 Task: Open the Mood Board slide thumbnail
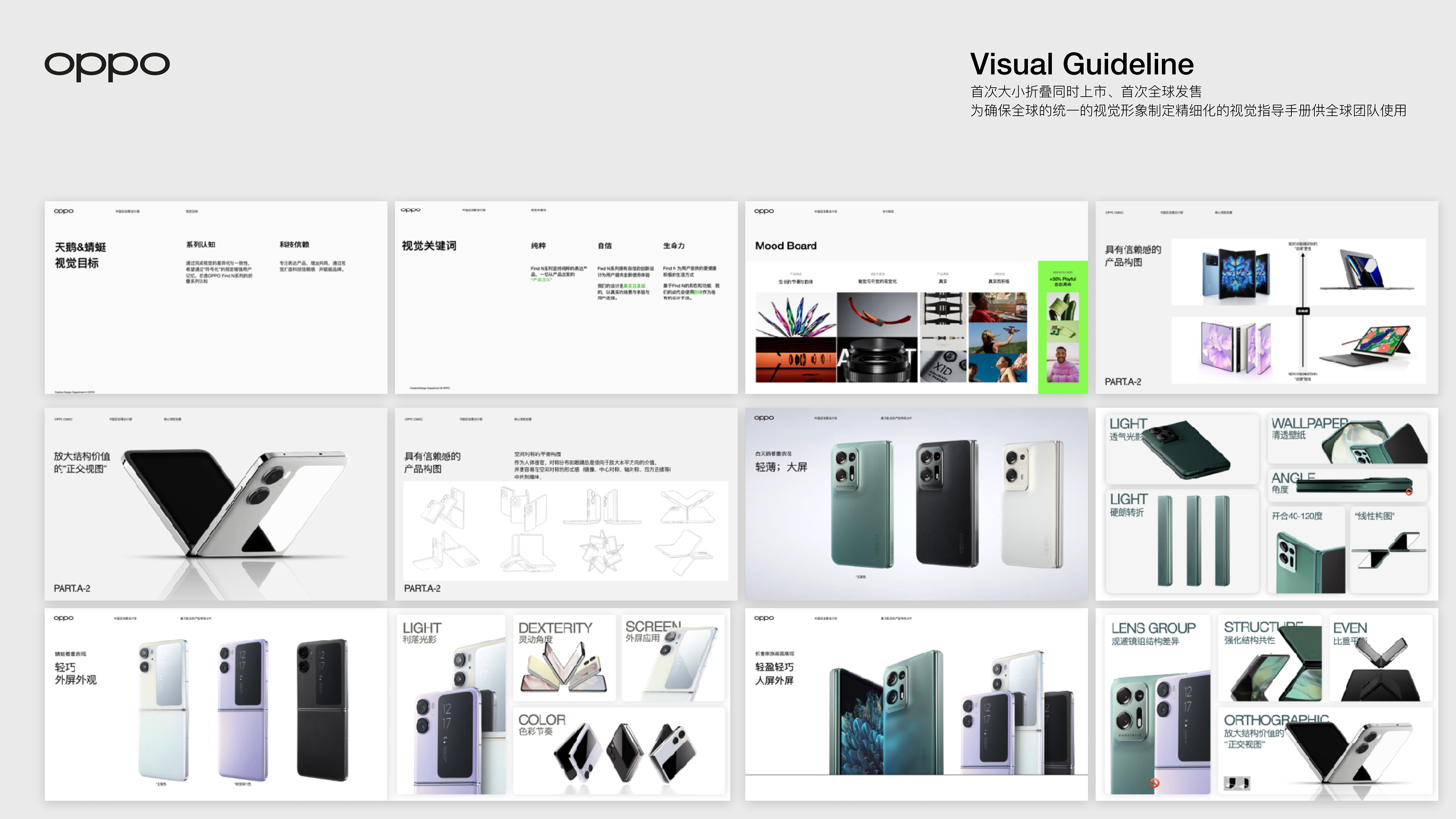916,297
